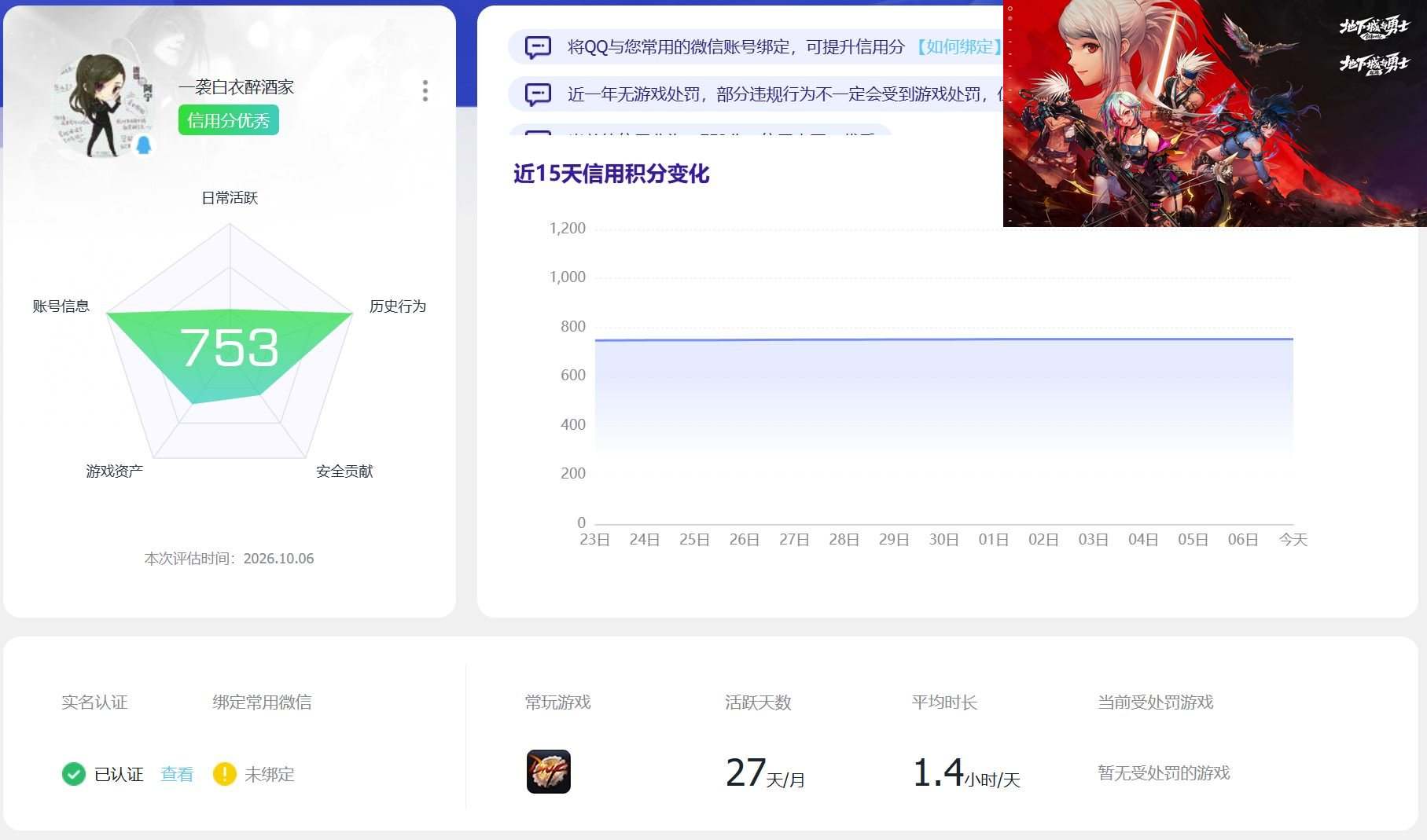
Task: Click the blue QQ penguin badge on avatar
Action: 144,145
